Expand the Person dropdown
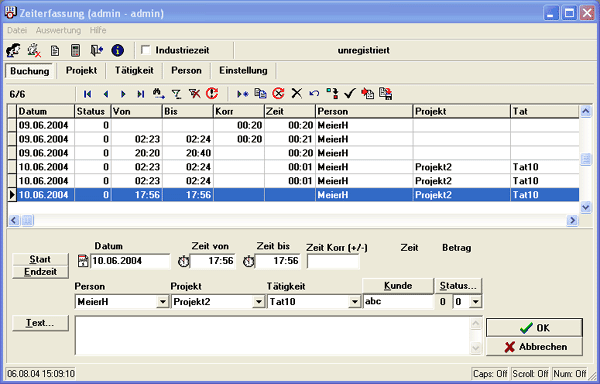Screen dimensions: 600x384 click(163, 302)
